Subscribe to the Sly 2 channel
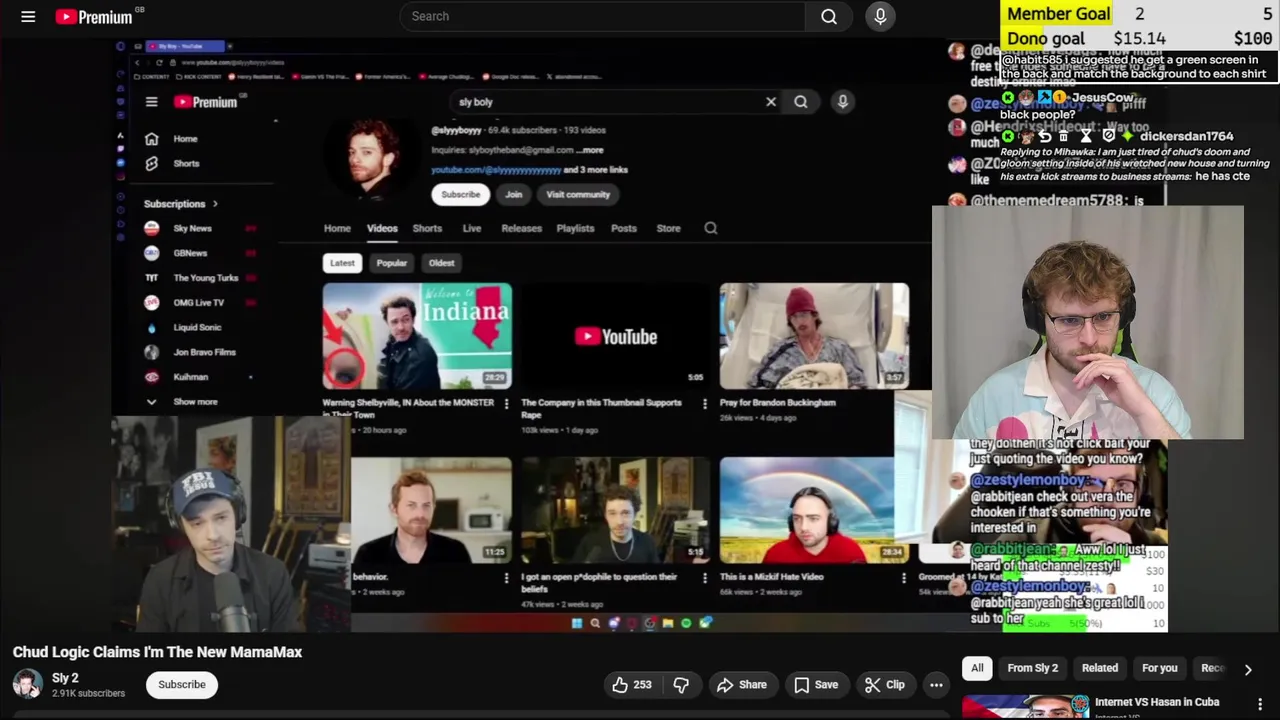The height and width of the screenshot is (720, 1280). click(182, 685)
